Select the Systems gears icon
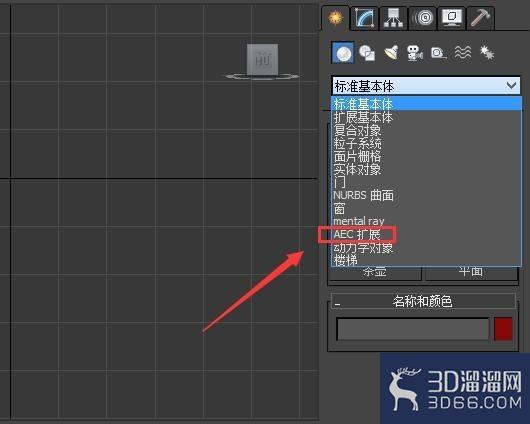The image size is (530, 424). click(x=487, y=52)
